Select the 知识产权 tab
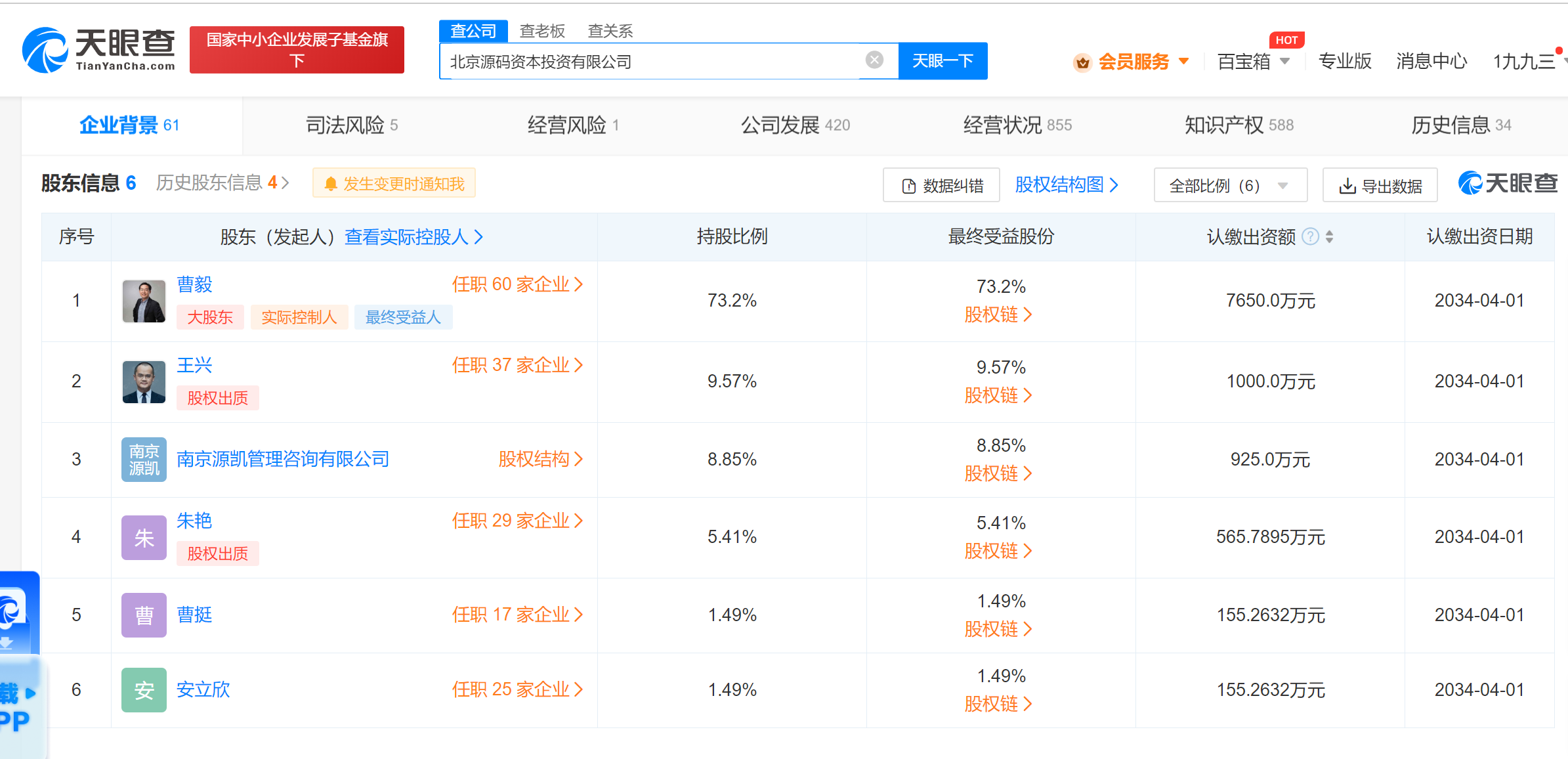 tap(1239, 125)
